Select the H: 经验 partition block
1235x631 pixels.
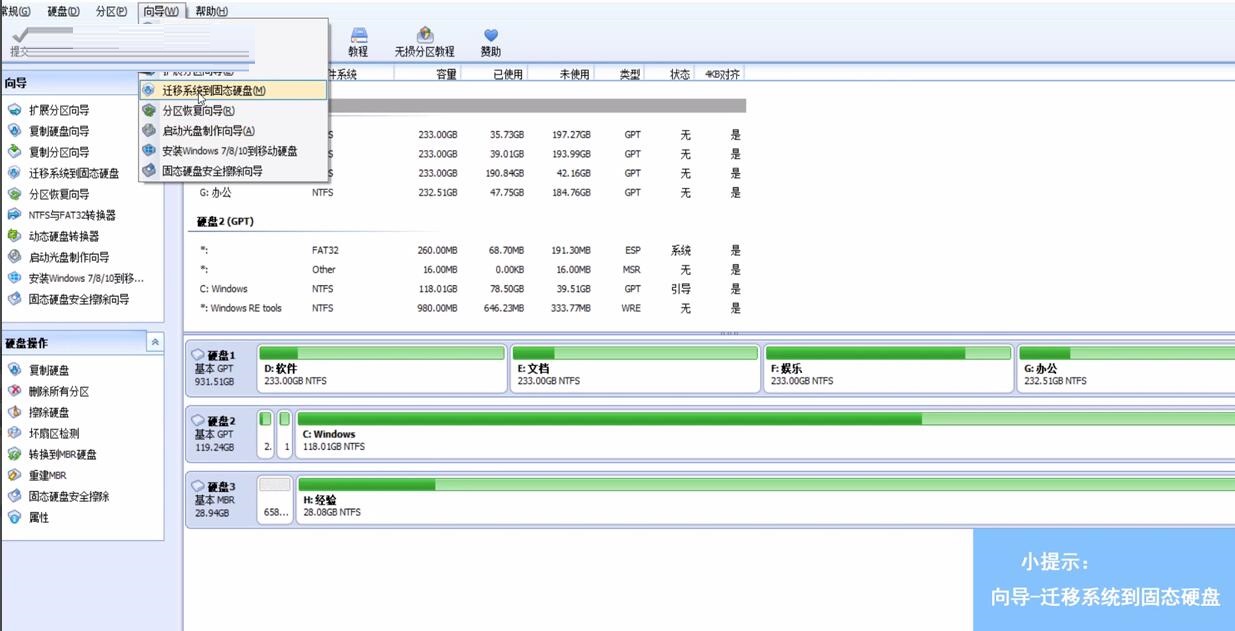[x=765, y=500]
